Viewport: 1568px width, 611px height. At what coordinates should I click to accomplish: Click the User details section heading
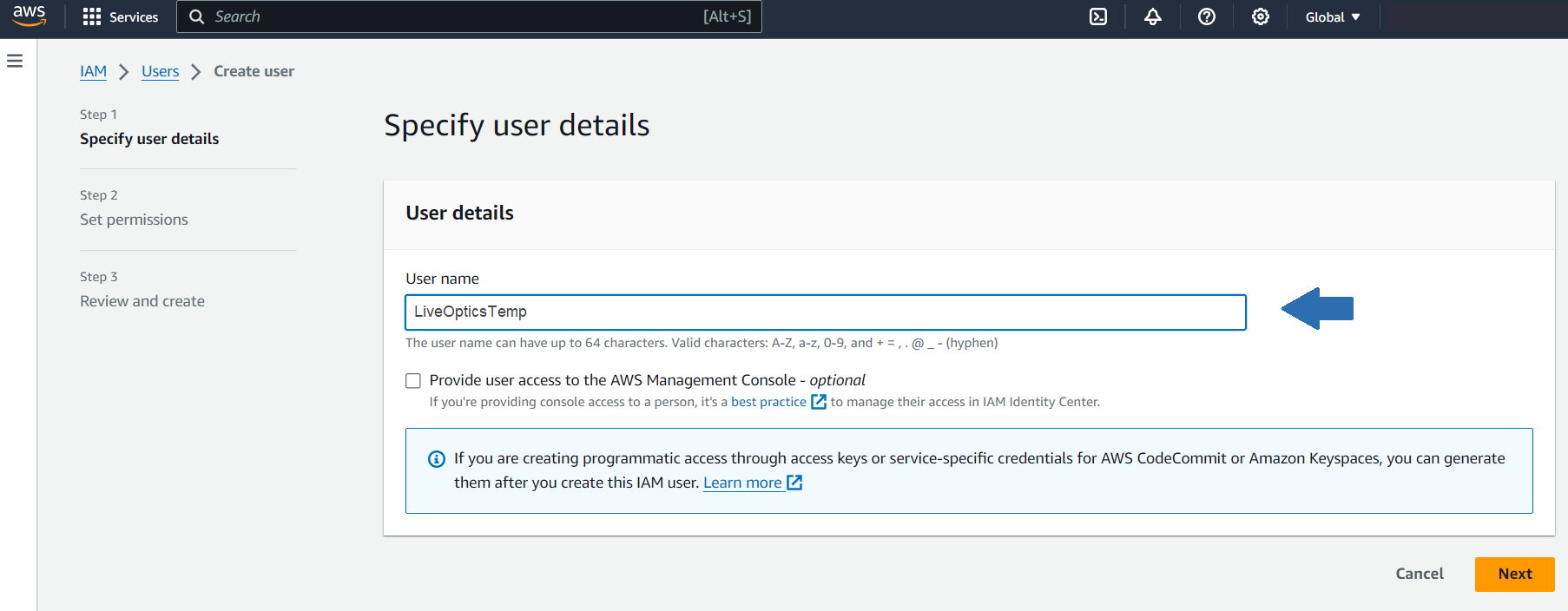click(x=459, y=213)
